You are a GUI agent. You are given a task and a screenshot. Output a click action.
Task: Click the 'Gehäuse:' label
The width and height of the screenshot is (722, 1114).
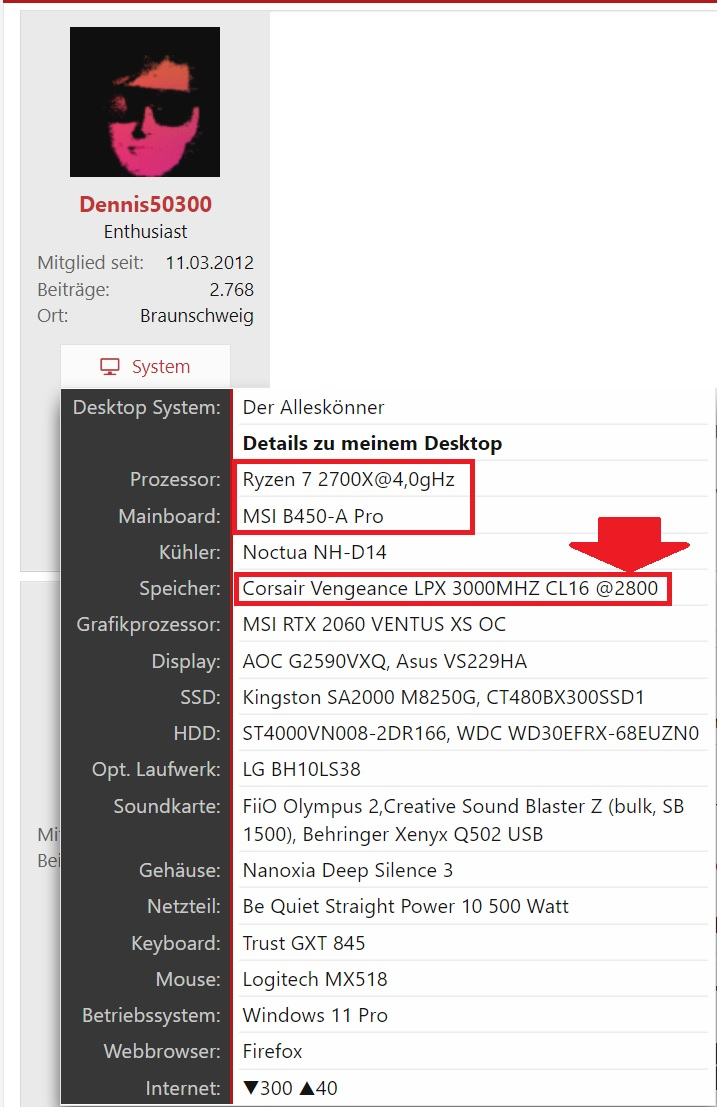coord(180,870)
